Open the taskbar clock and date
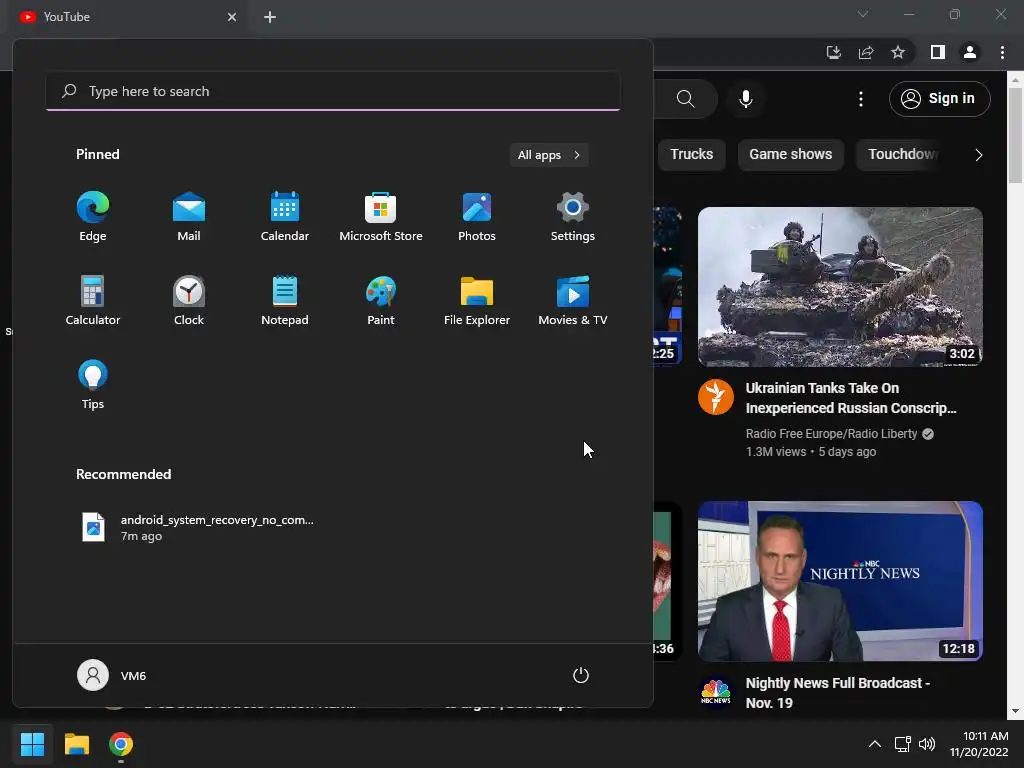 [x=979, y=744]
